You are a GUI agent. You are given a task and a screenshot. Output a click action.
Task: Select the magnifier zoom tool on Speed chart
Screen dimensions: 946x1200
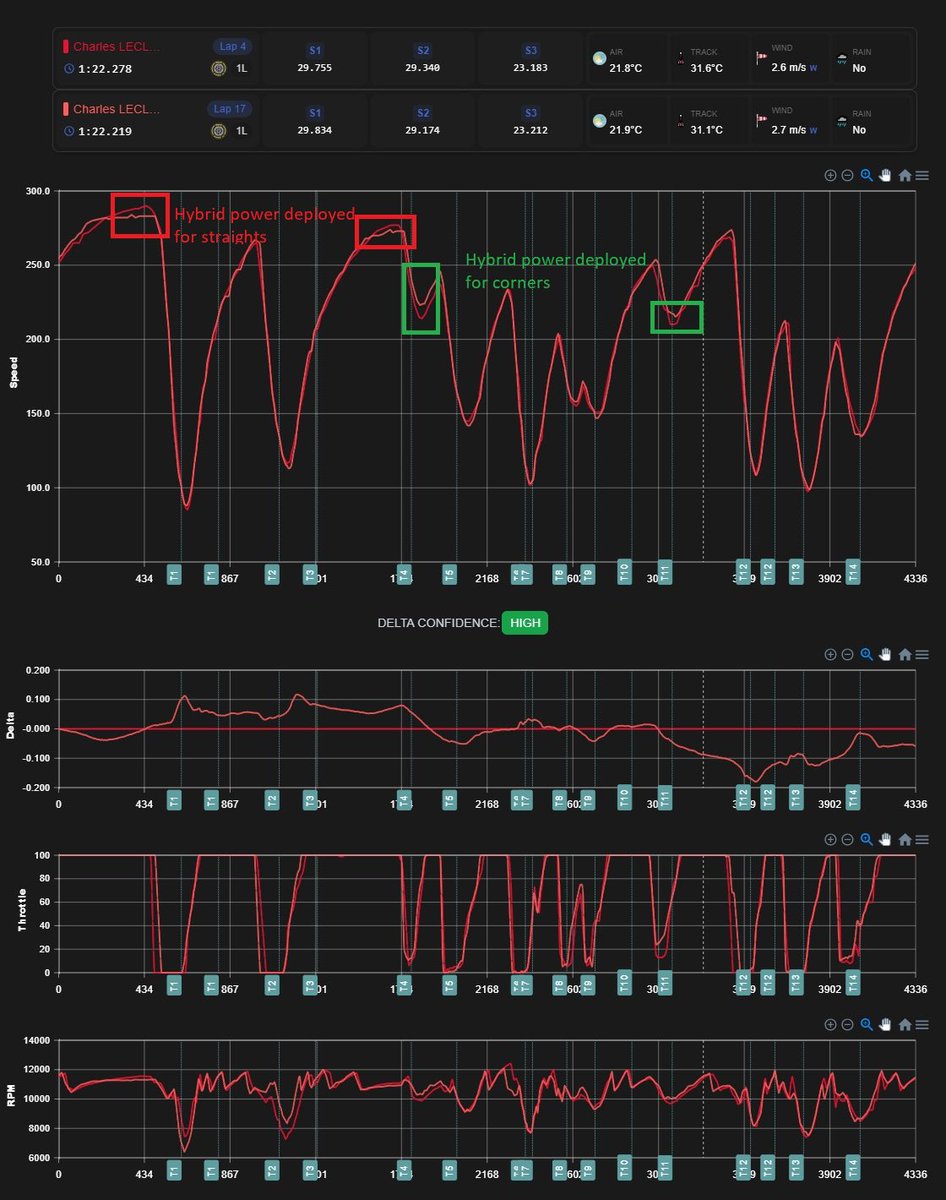[866, 175]
